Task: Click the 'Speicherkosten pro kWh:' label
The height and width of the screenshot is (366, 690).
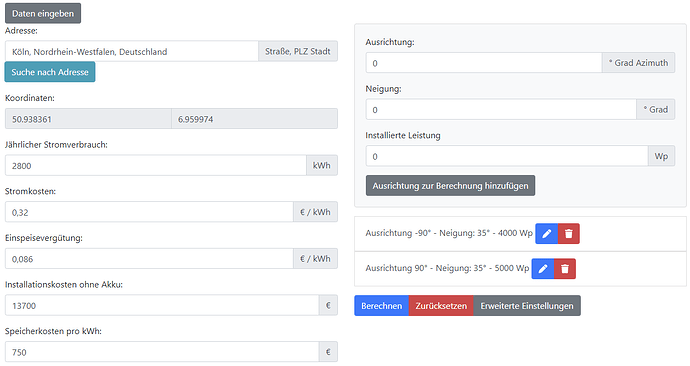Action: click(53, 331)
